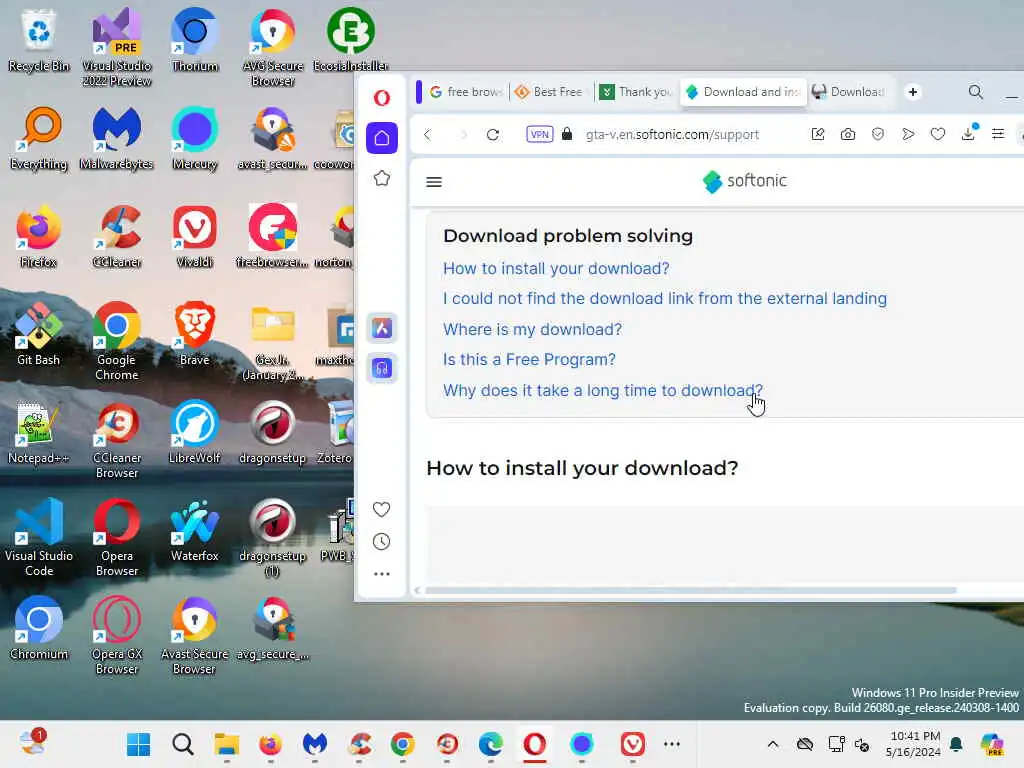The image size is (1024, 768).
Task: Open the Windows Start button
Action: click(138, 744)
